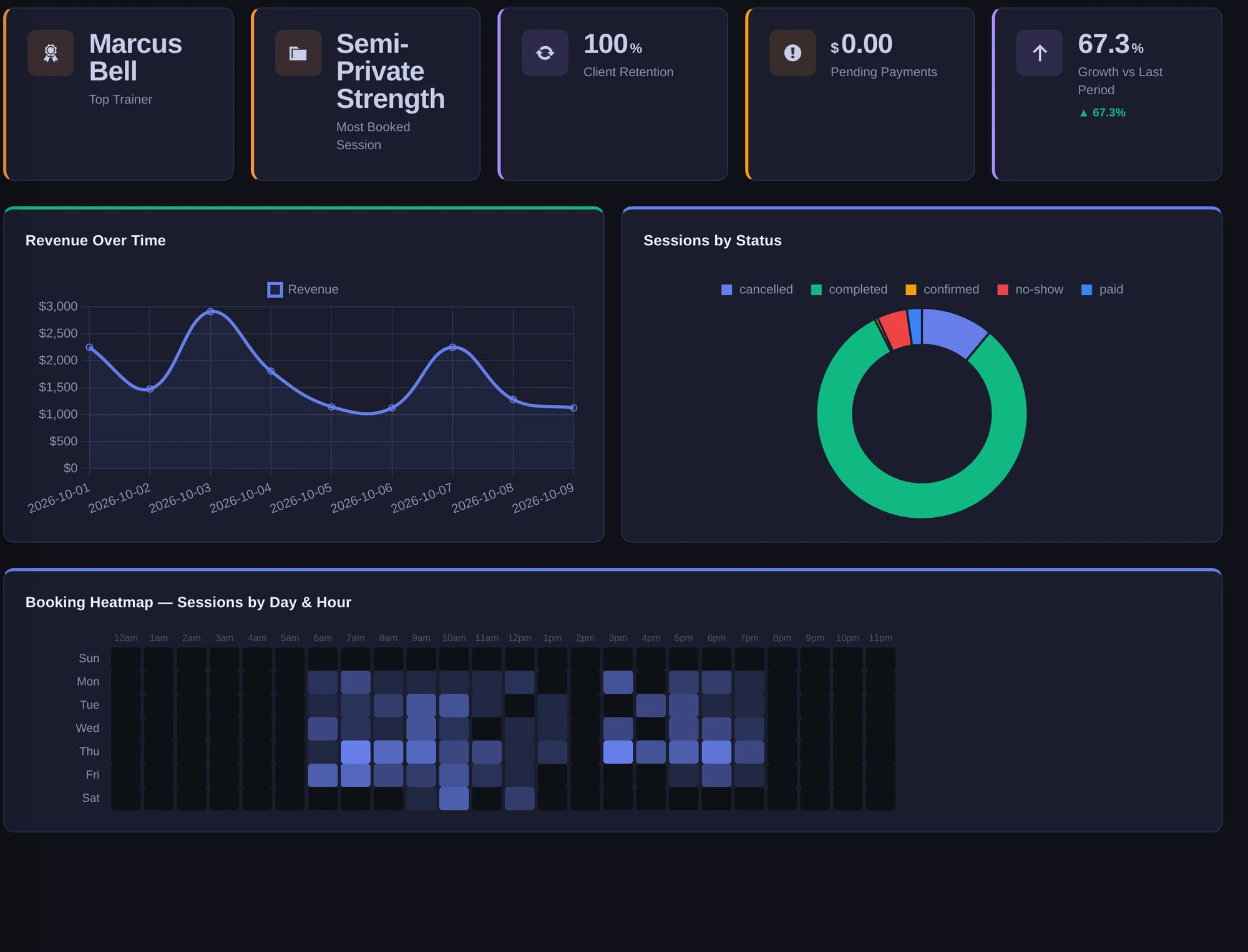Image resolution: width=1248 pixels, height=952 pixels.
Task: Click the Saturday 10am heatmap cell
Action: [x=454, y=799]
